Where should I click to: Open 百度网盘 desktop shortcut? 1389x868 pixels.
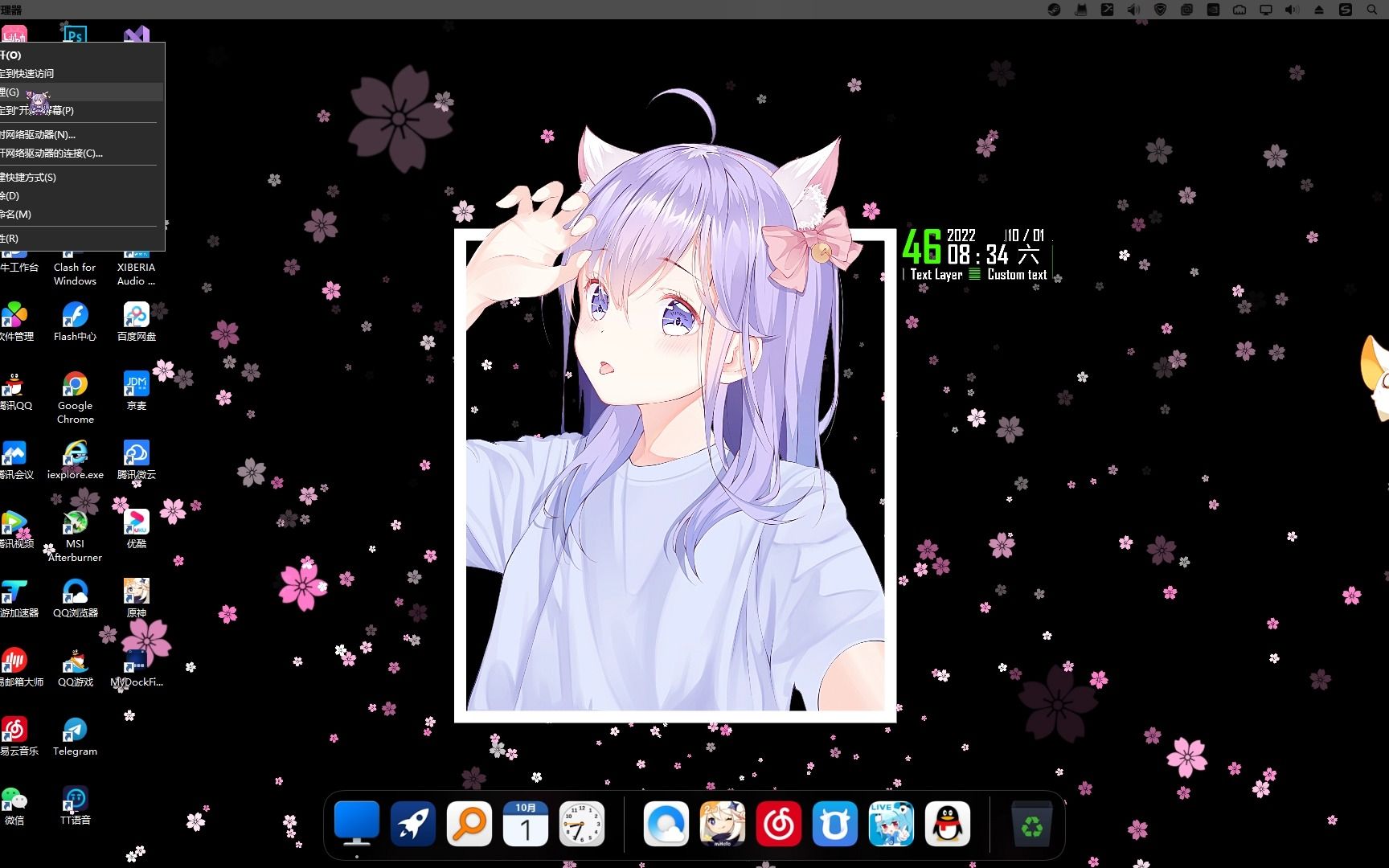136,321
